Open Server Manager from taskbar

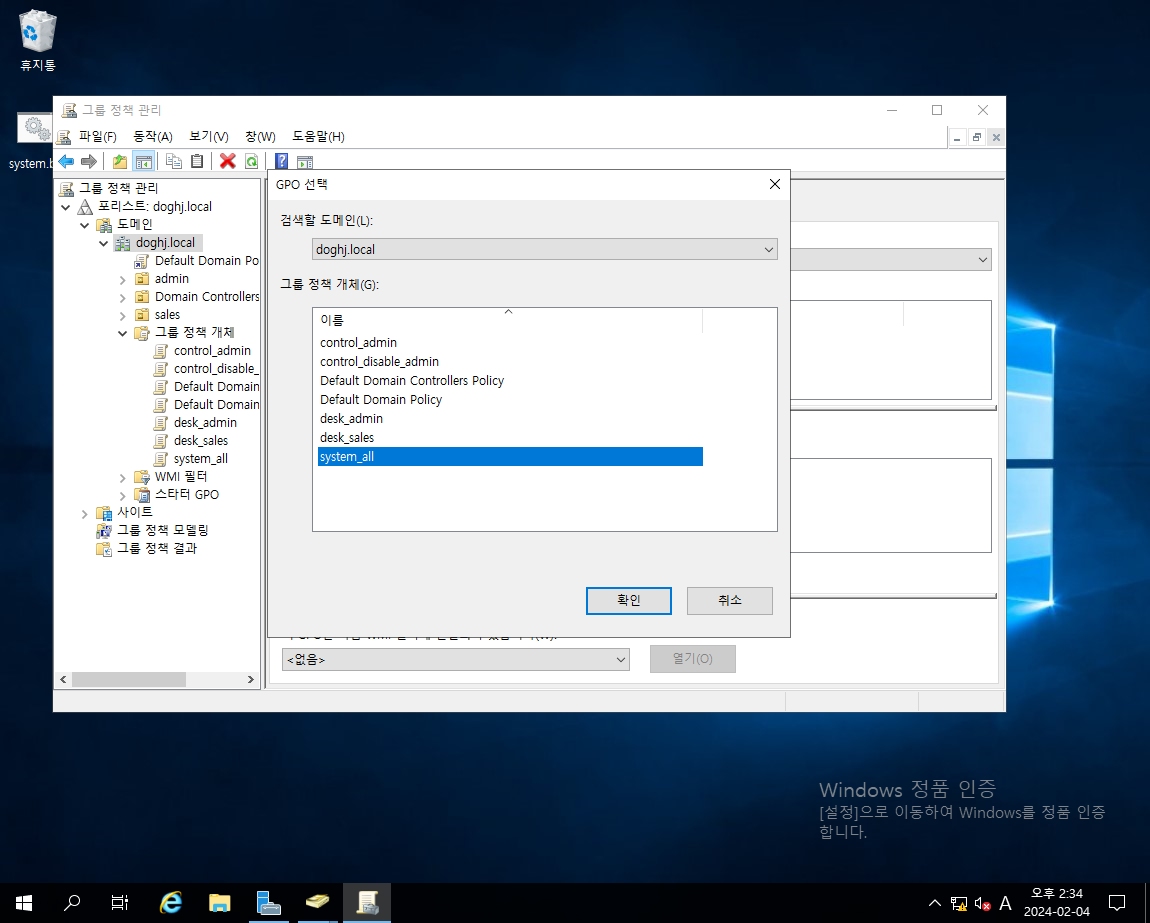268,902
